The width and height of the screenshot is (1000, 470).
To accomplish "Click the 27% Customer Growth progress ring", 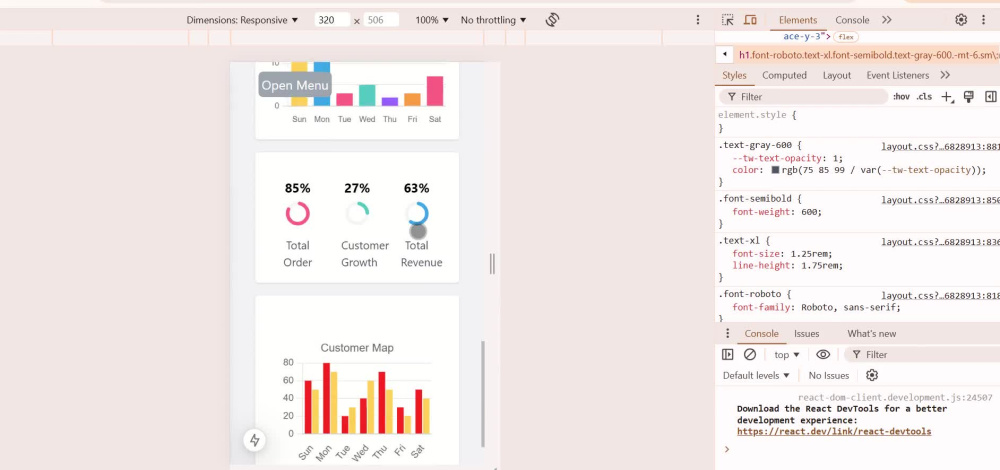I will pyautogui.click(x=357, y=214).
